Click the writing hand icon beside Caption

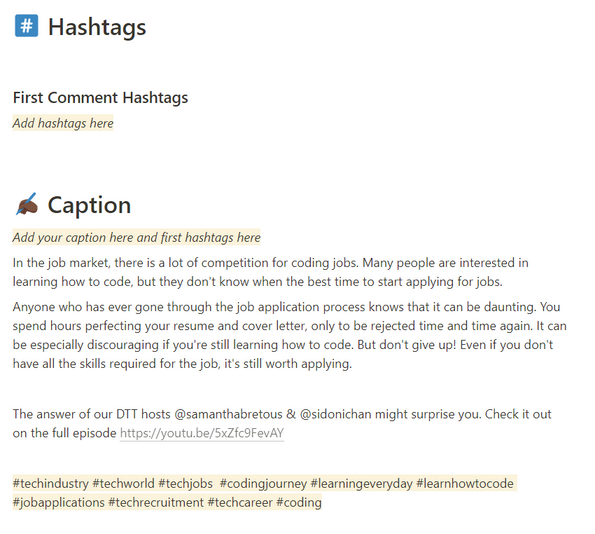tap(27, 204)
